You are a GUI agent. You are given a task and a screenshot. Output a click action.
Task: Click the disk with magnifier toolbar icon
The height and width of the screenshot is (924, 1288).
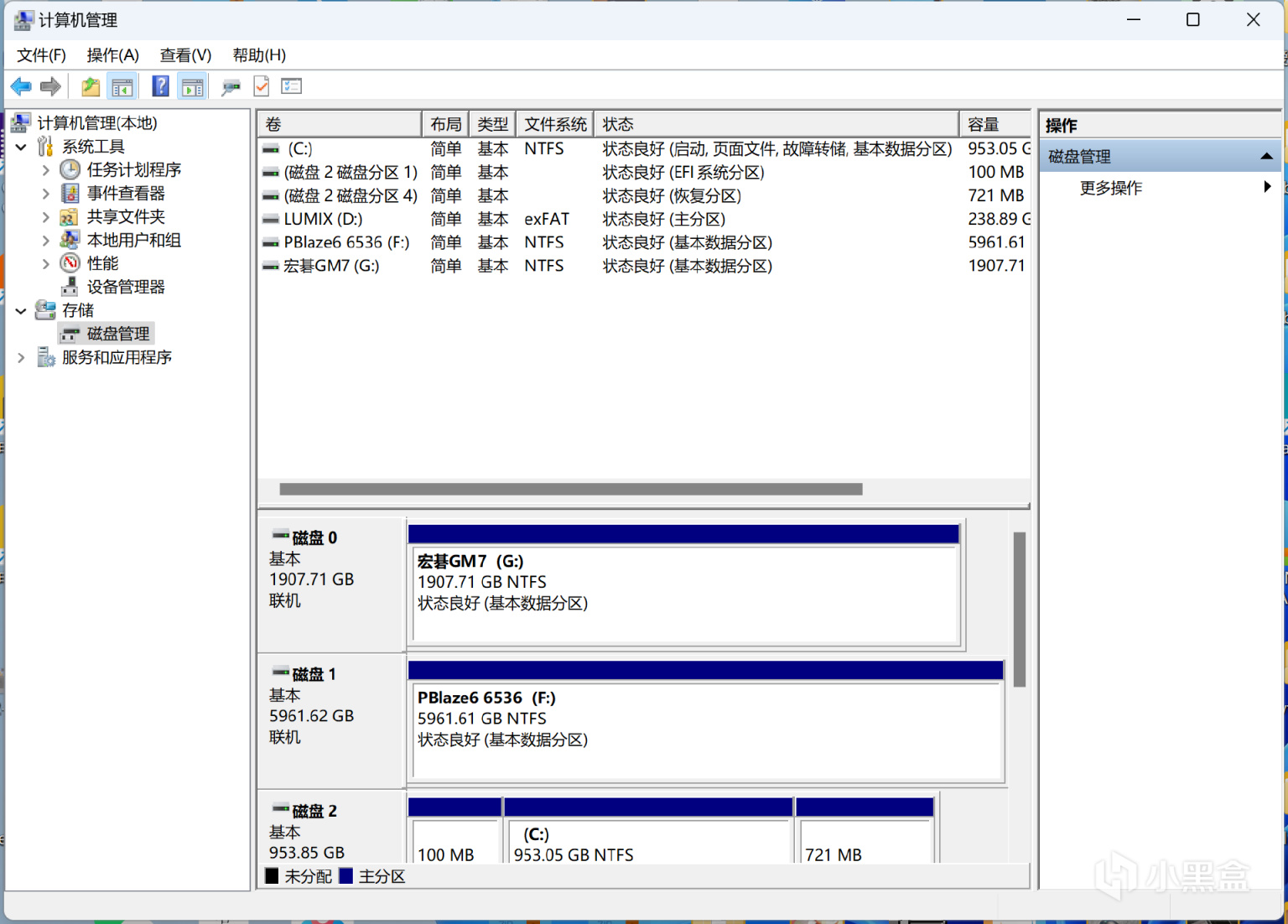(x=231, y=86)
